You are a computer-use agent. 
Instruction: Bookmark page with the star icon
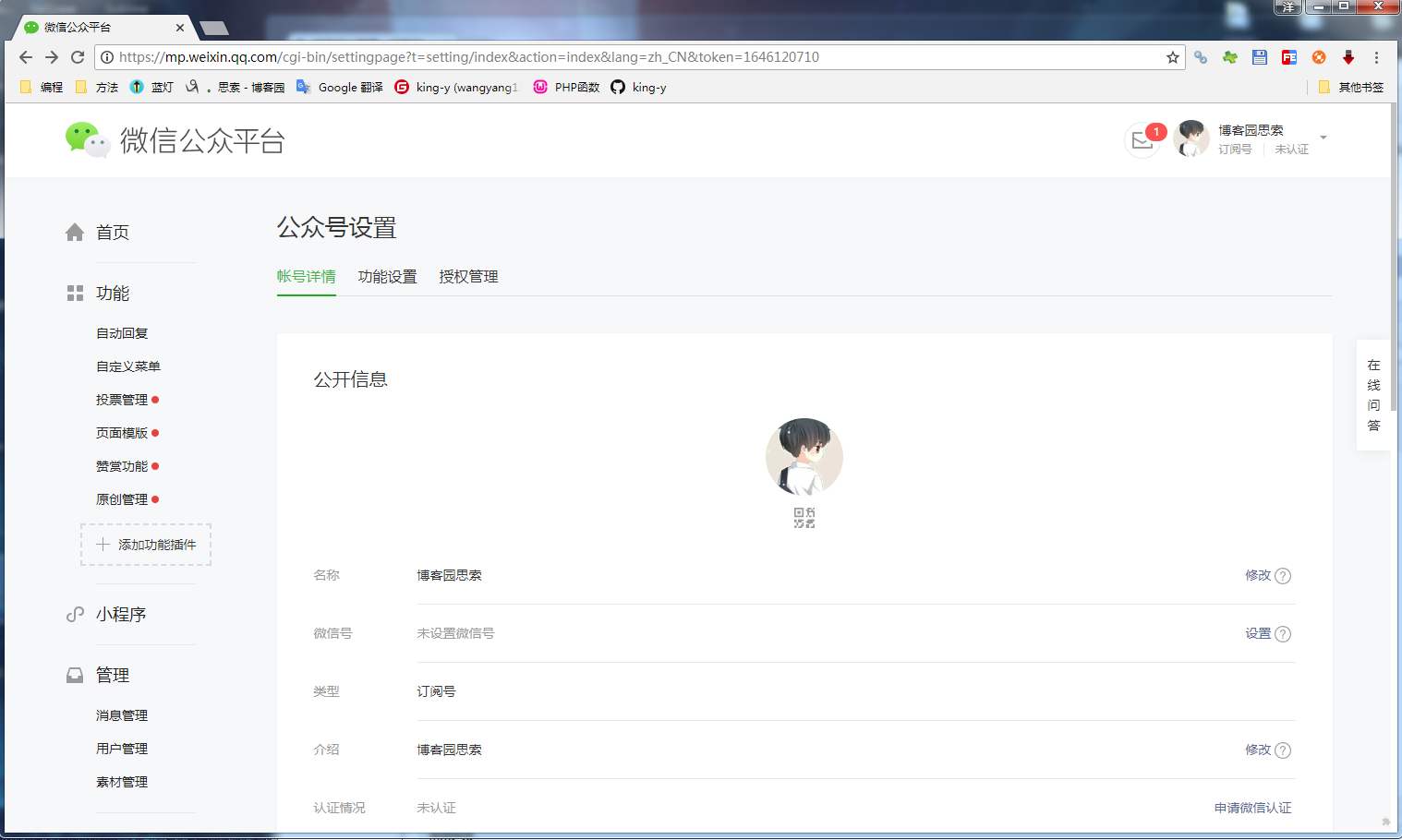1173,57
